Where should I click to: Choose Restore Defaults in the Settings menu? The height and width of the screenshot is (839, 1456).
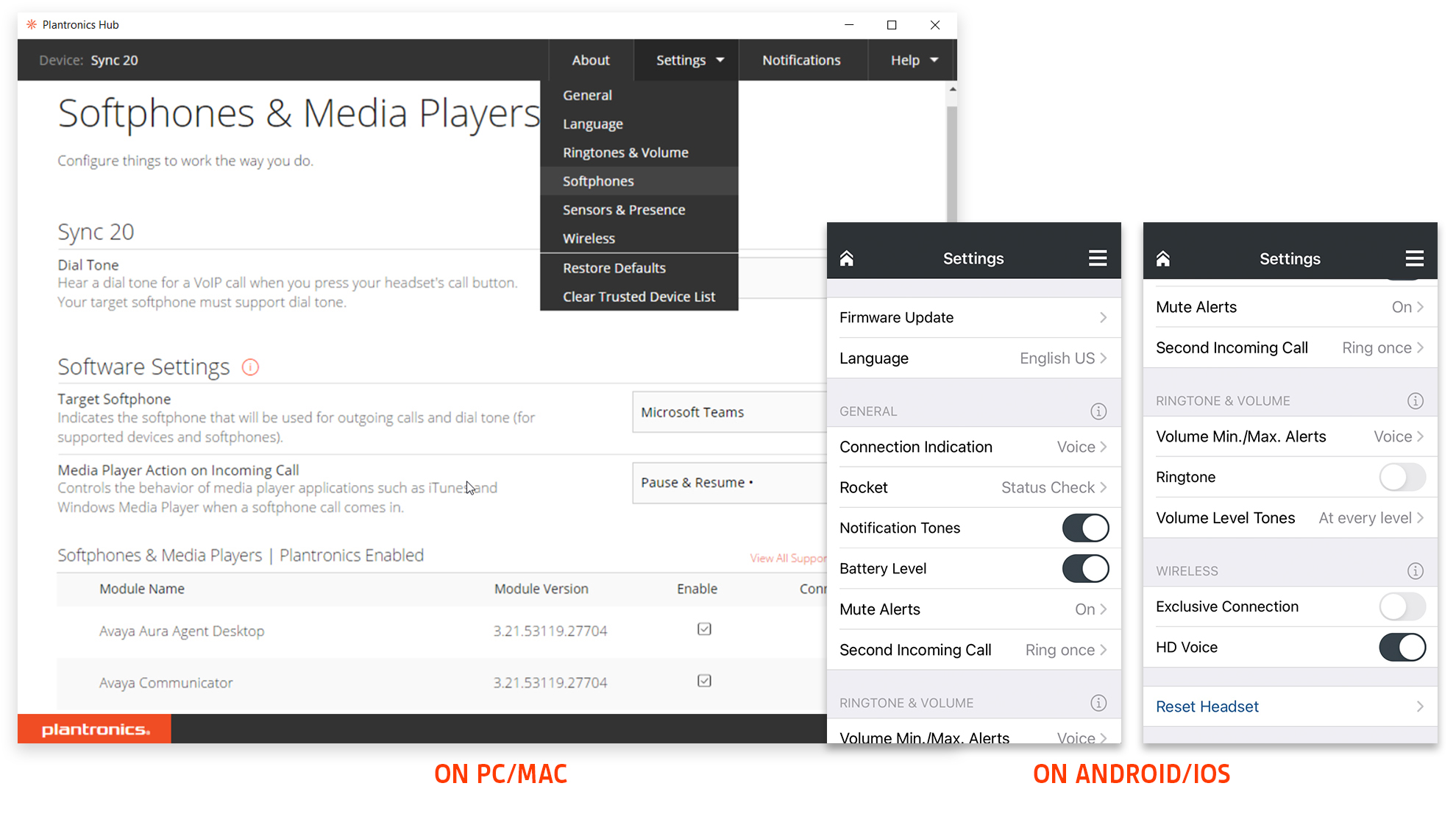coord(614,269)
